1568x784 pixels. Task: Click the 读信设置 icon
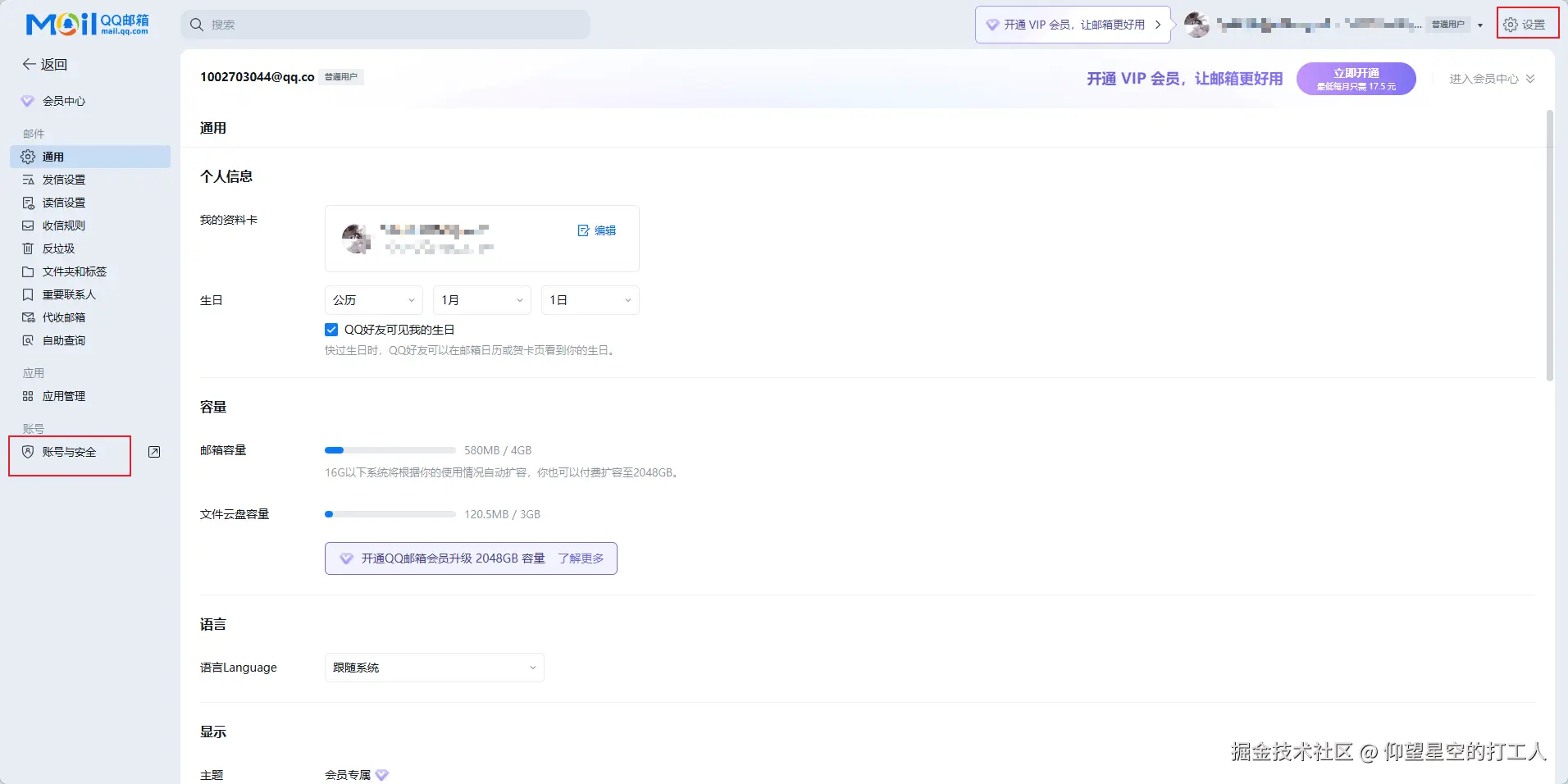tap(28, 203)
